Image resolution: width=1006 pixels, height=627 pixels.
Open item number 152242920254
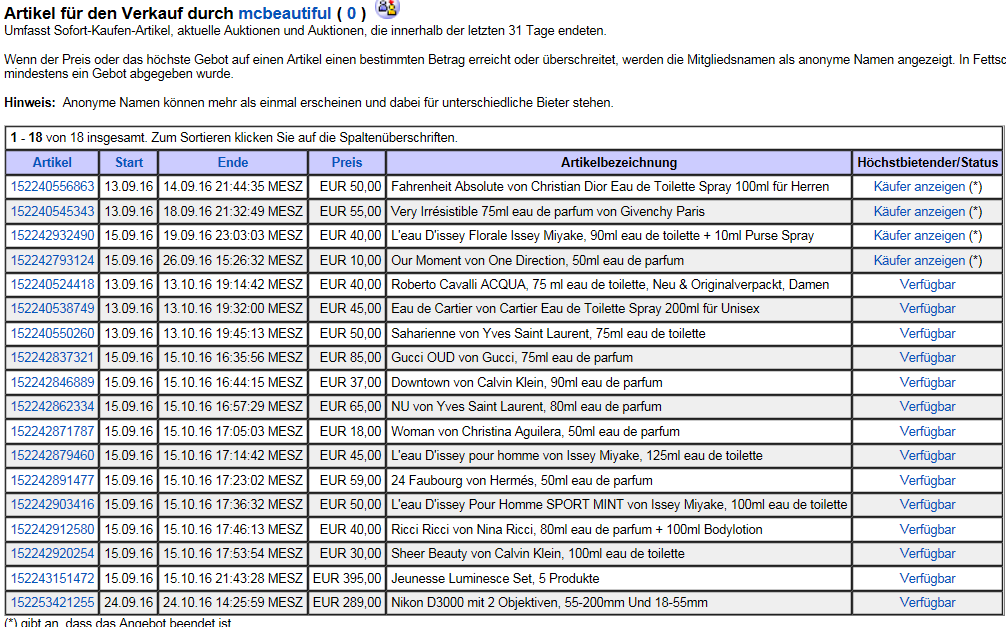coord(53,554)
